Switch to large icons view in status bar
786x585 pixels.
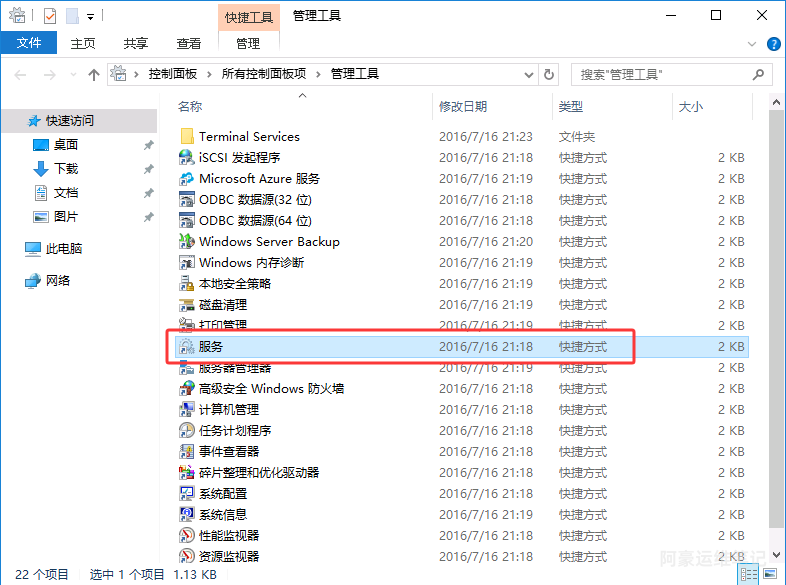770,574
